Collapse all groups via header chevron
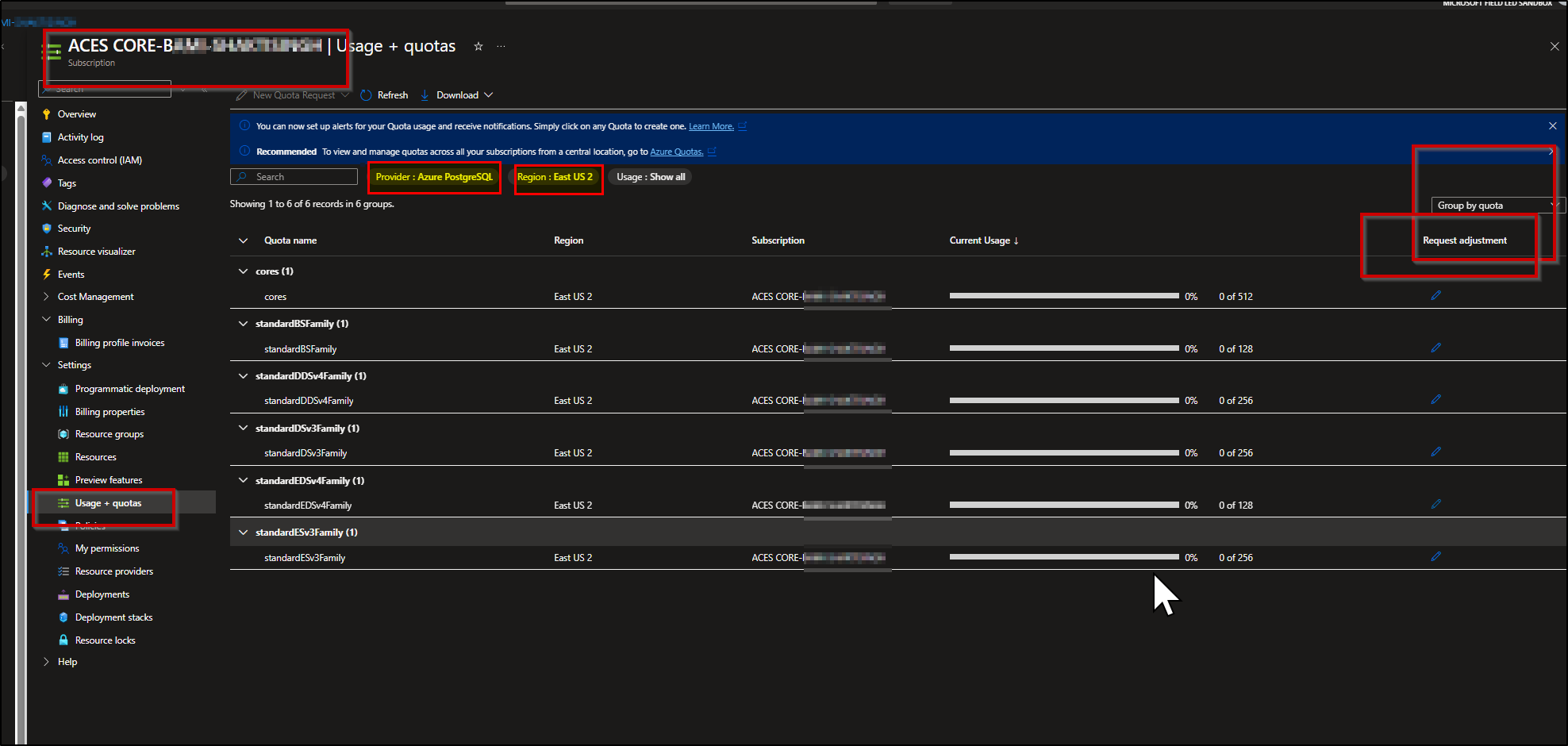 tap(244, 240)
